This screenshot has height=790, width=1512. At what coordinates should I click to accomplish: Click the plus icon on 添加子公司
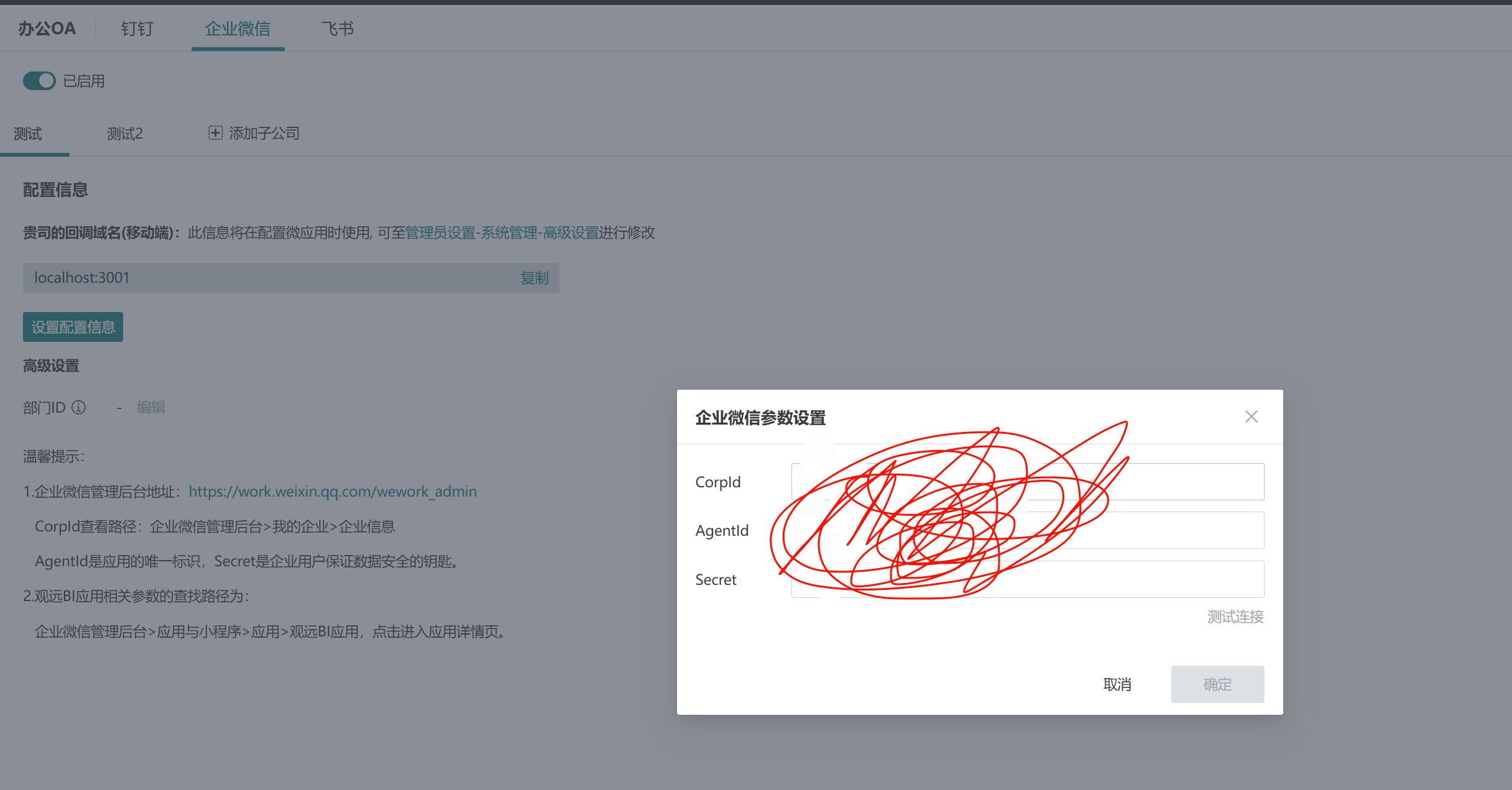(x=214, y=132)
